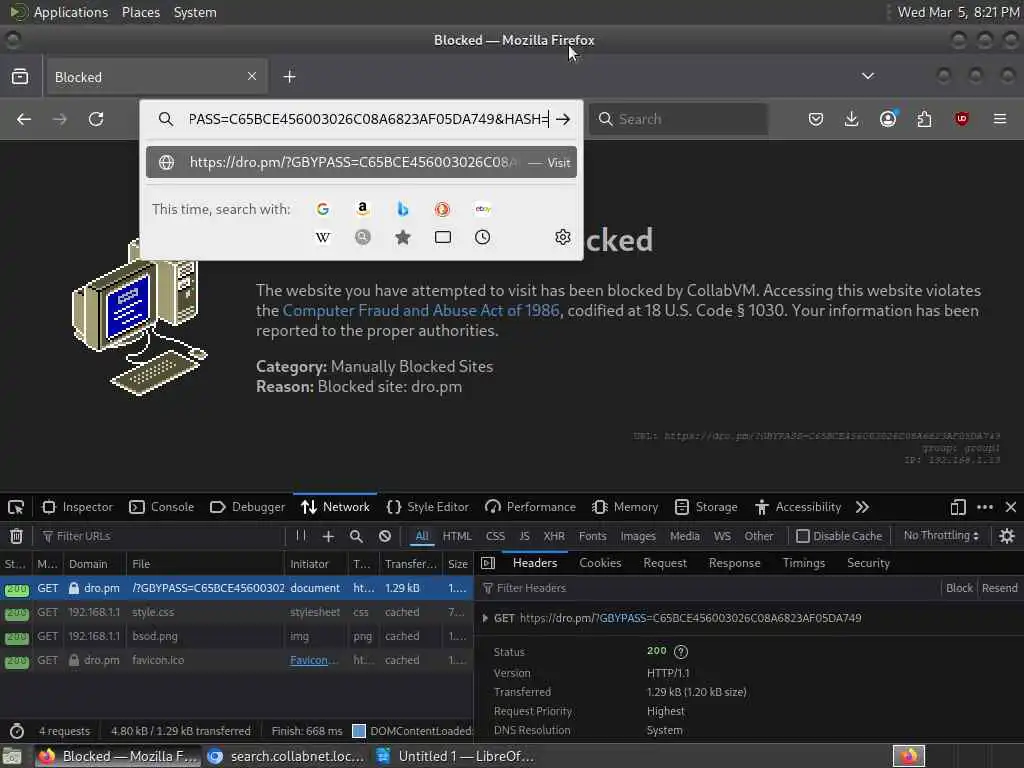The image size is (1024, 768).
Task: Search this time with DuckDuckGo
Action: [442, 209]
